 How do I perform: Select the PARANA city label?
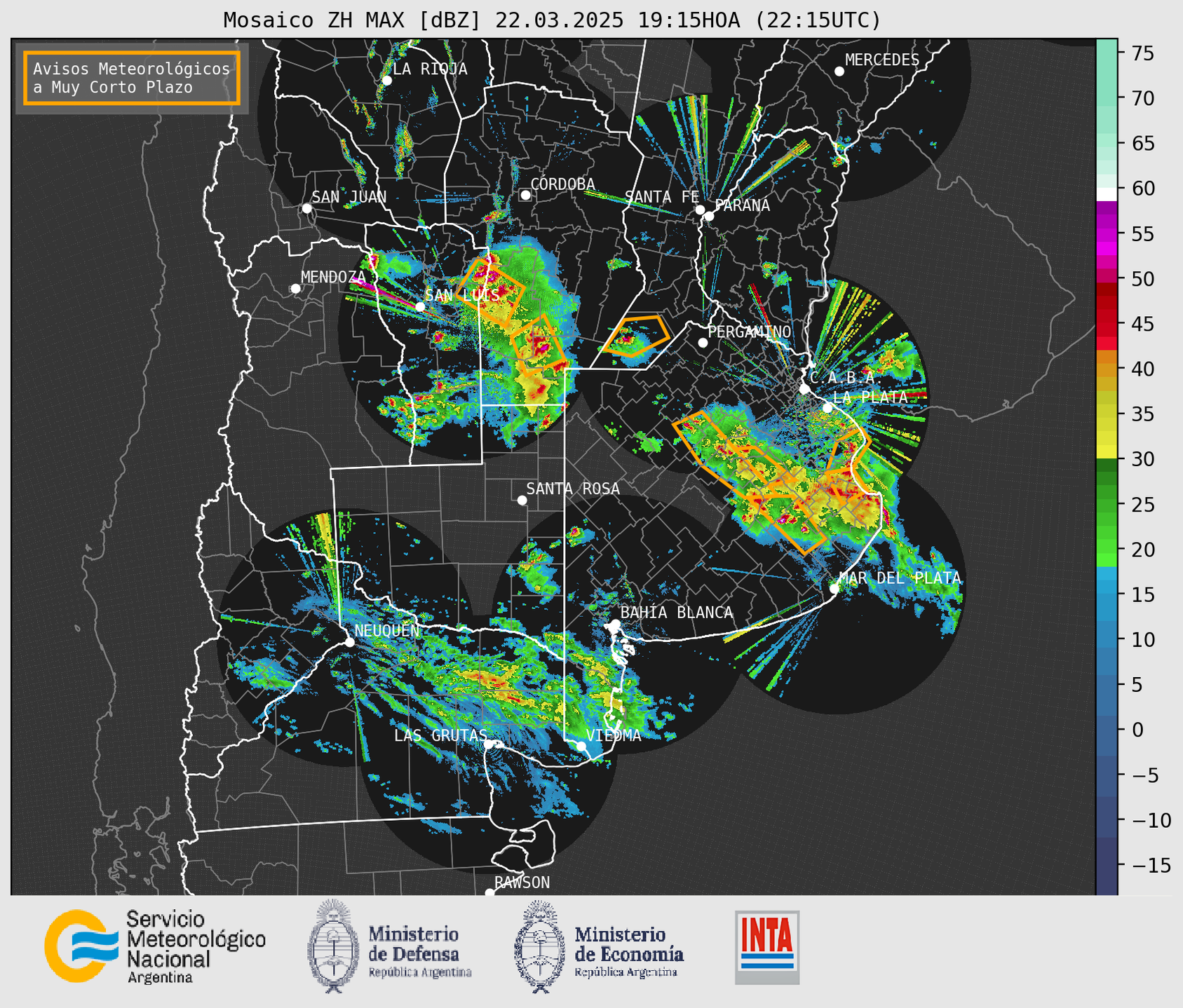pos(742,205)
